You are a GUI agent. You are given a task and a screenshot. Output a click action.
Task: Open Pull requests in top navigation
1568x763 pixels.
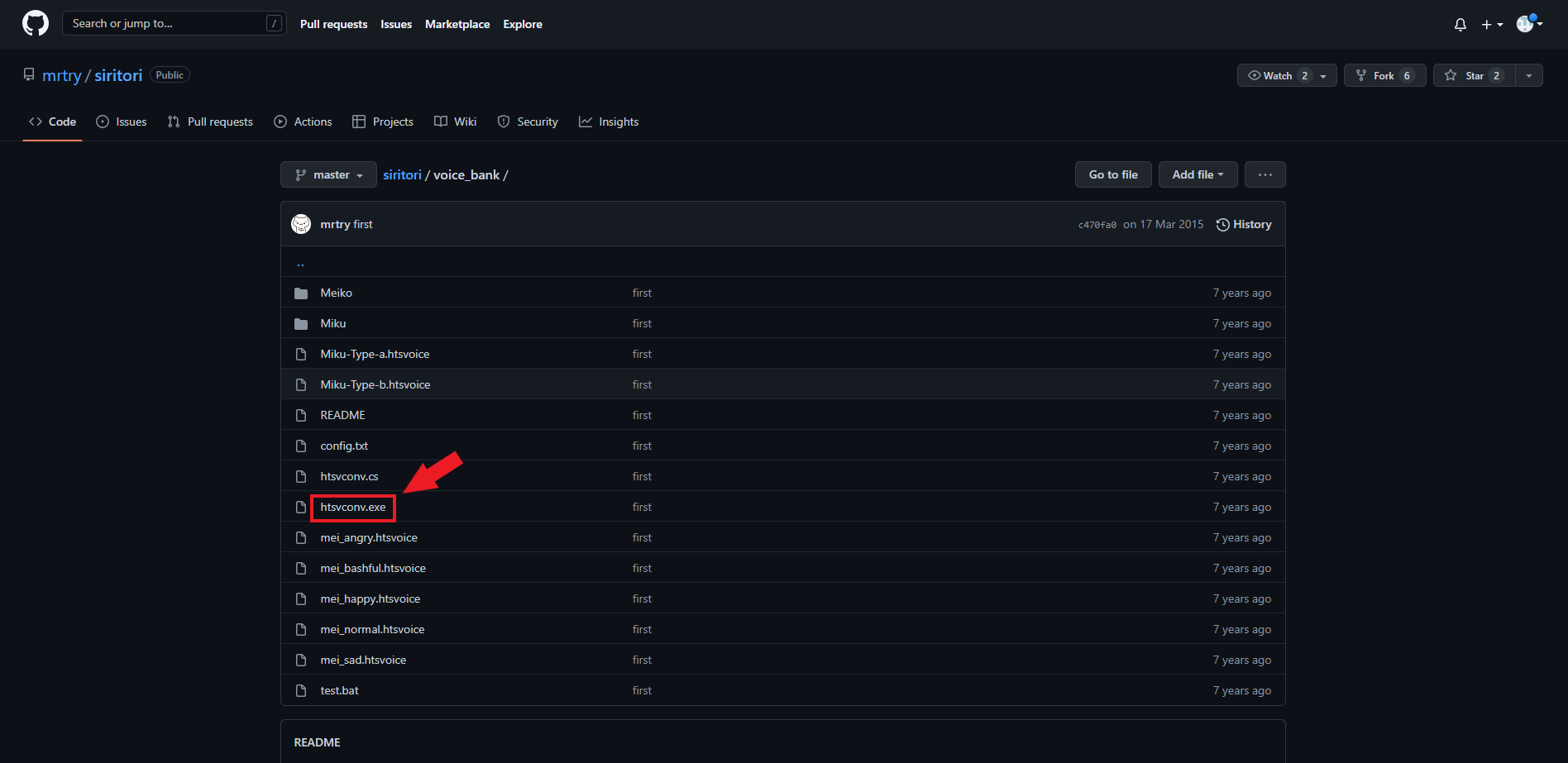click(334, 24)
